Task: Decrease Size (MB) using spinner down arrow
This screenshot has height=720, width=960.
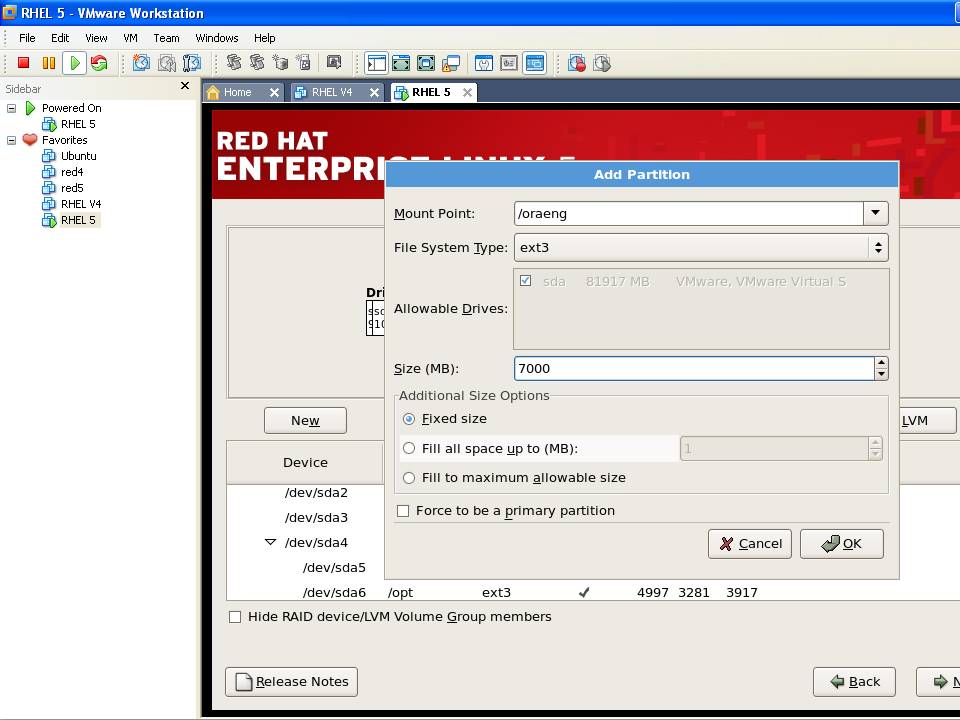Action: point(881,374)
